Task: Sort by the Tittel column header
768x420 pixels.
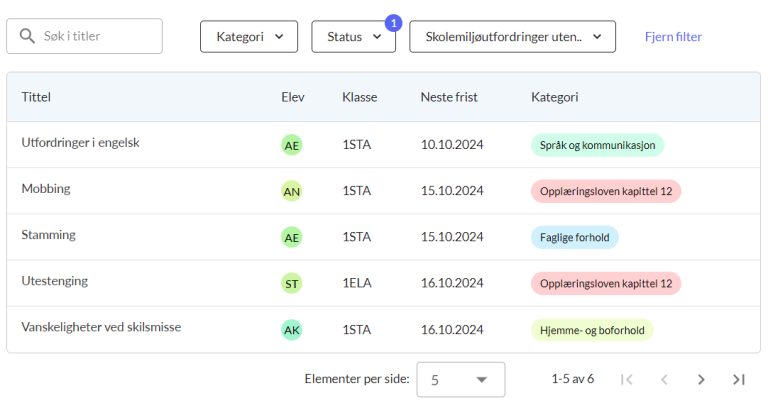Action: click(36, 97)
